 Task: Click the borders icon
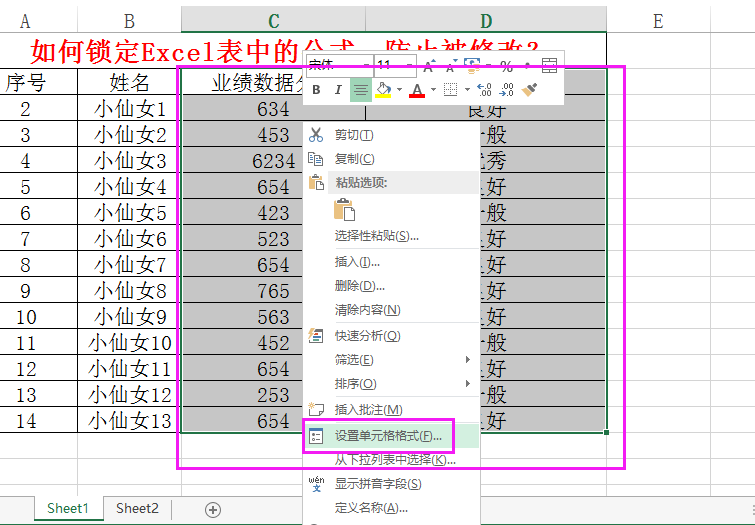point(450,90)
